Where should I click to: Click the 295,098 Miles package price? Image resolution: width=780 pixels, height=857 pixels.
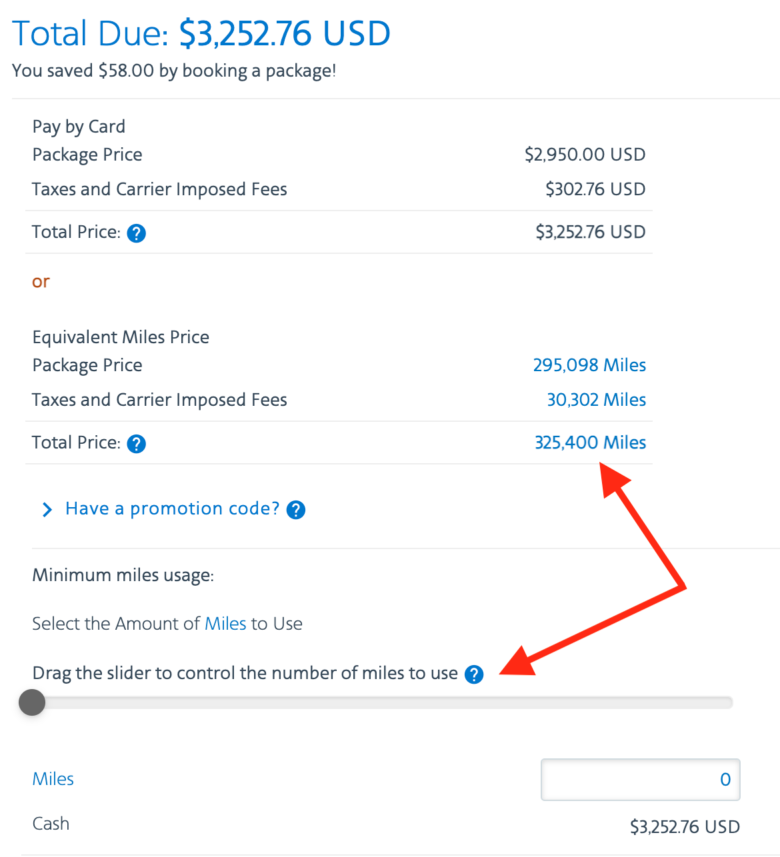[x=589, y=366]
